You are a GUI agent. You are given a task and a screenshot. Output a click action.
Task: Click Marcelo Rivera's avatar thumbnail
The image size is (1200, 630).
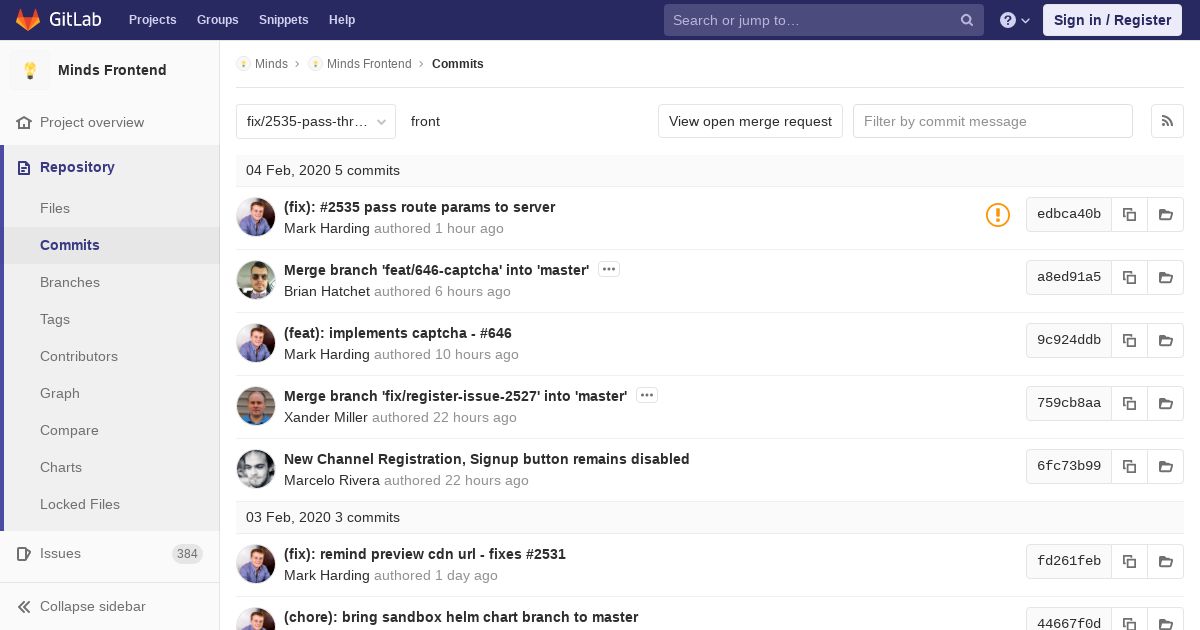(256, 469)
